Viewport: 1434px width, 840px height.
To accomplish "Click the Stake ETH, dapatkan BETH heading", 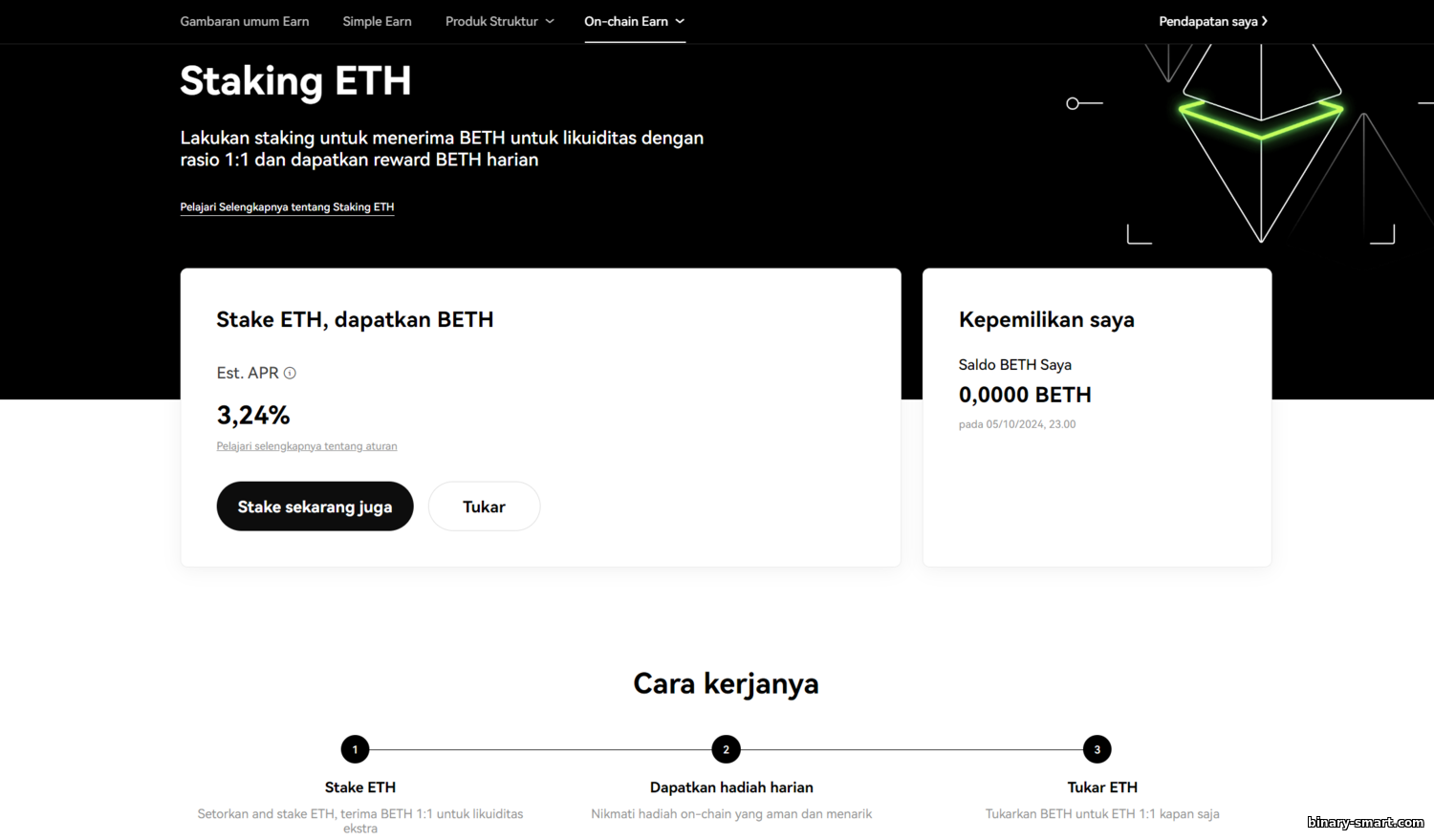I will click(x=355, y=320).
